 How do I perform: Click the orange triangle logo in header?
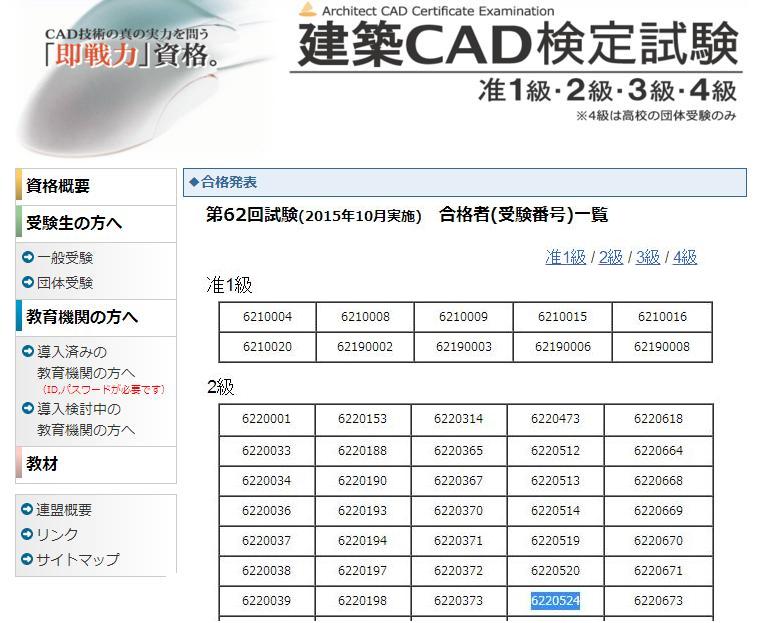click(x=307, y=10)
